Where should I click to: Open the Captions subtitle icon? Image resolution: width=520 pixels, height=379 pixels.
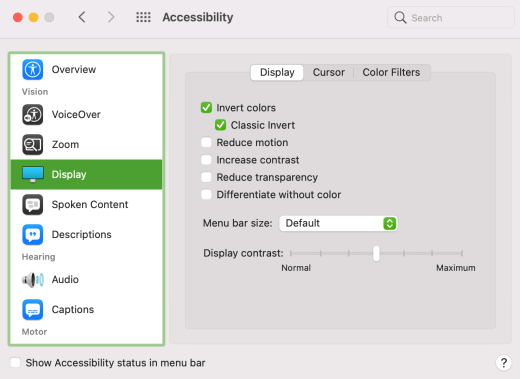coord(32,310)
